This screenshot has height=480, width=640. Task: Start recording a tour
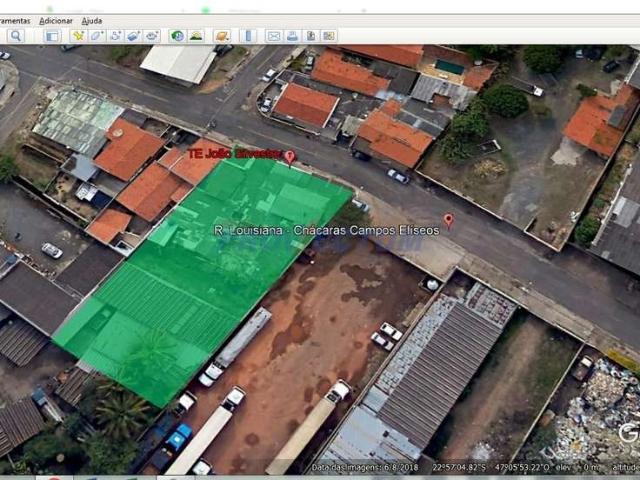(152, 36)
